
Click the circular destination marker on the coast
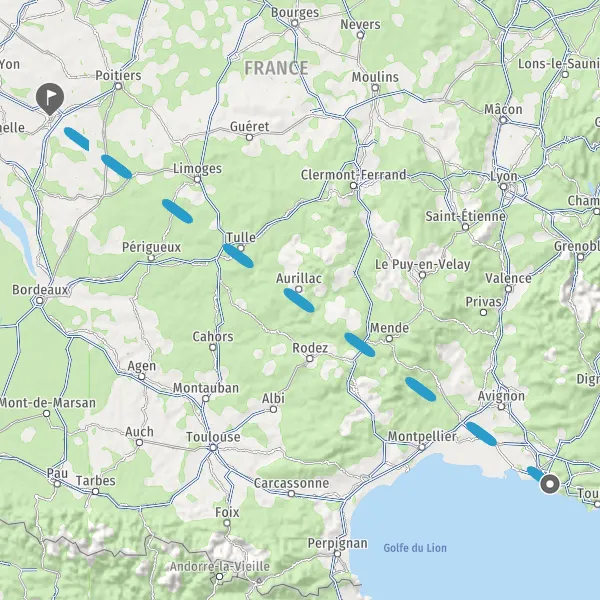[x=550, y=484]
